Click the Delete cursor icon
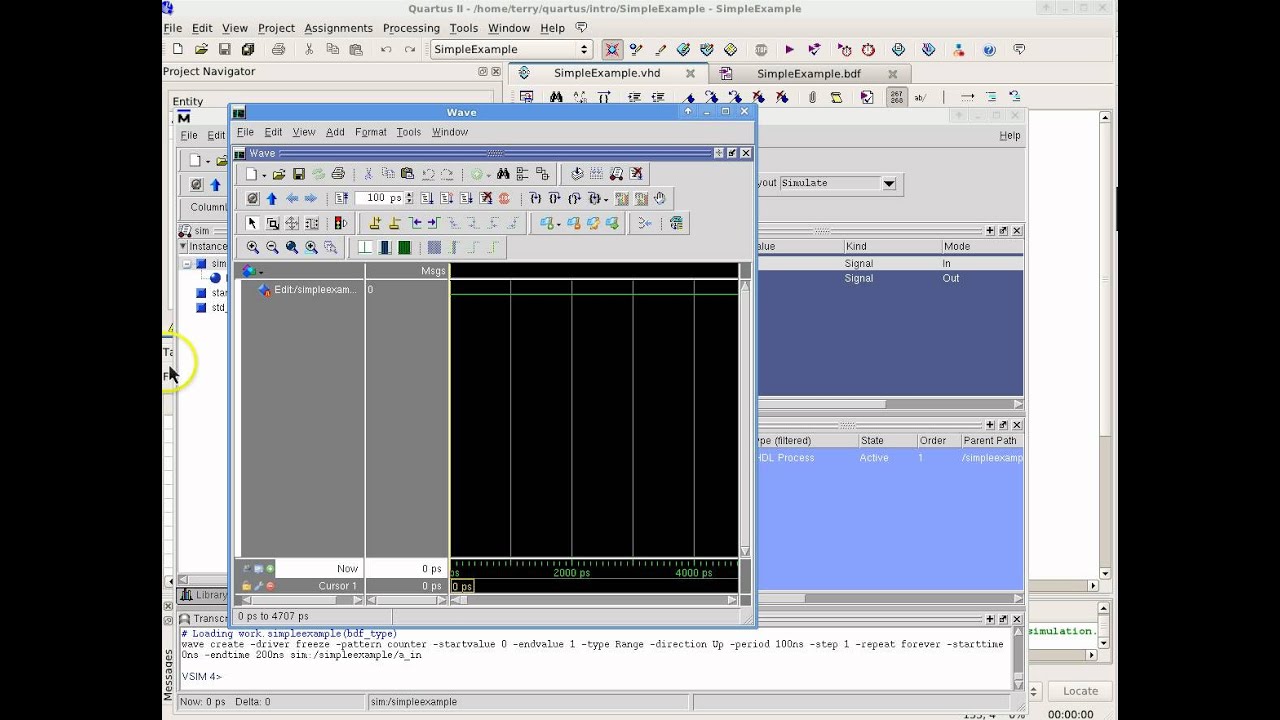This screenshot has width=1280, height=720. click(x=394, y=223)
